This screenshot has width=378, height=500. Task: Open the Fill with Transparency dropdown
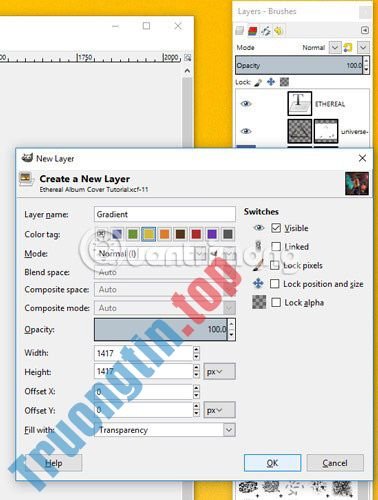[x=165, y=430]
